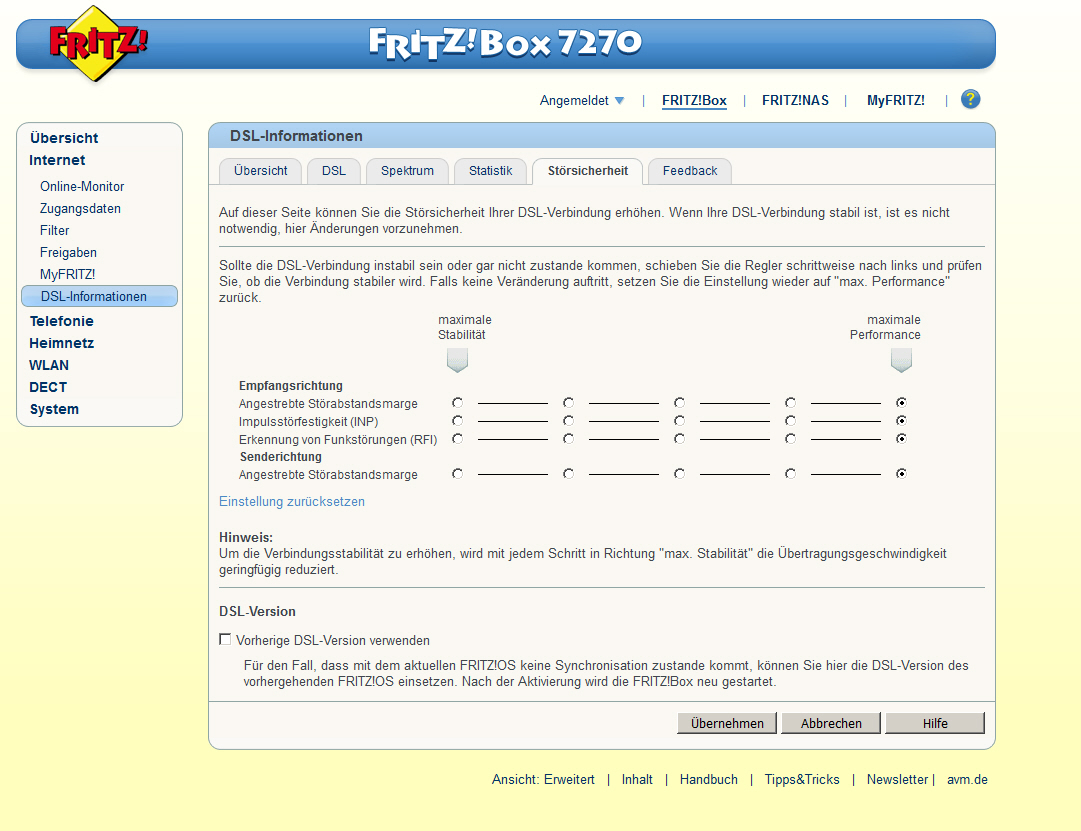Select middle step for Impulsstörfestigkeit (INP)
Image resolution: width=1081 pixels, height=831 pixels.
[x=679, y=421]
